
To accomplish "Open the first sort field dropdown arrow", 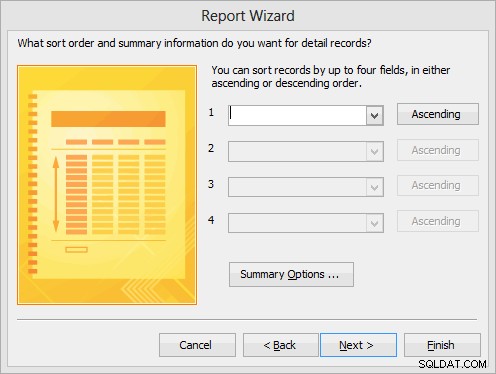I will pos(374,116).
